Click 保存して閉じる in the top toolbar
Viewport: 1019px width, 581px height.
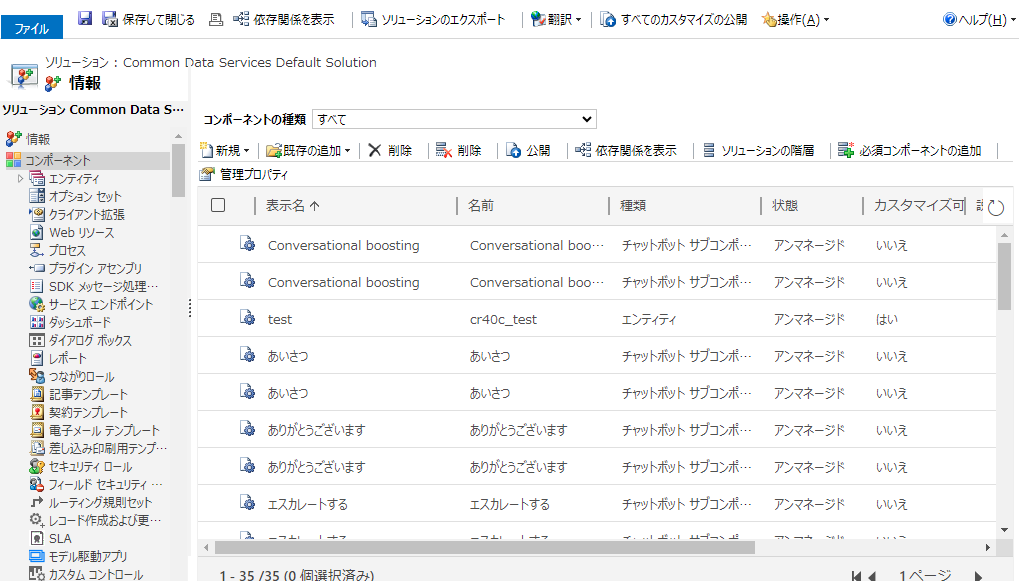148,19
